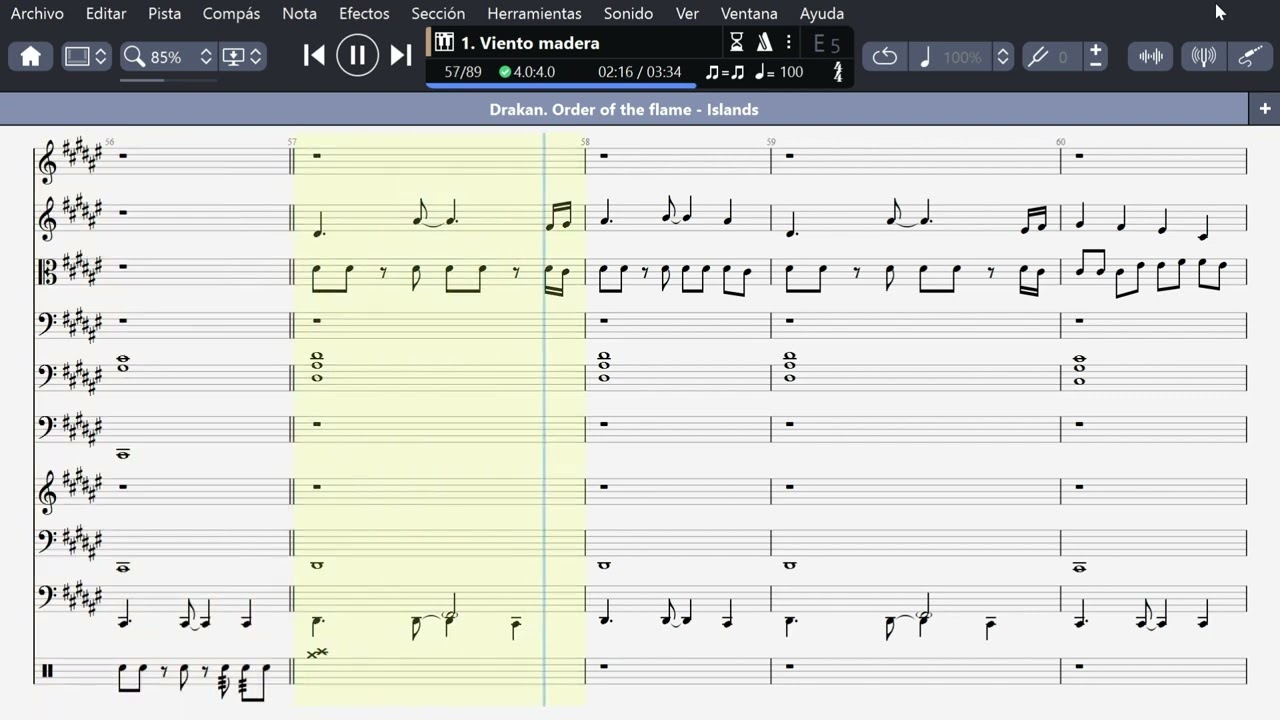Click the 4/4 time signature indicator

point(838,72)
